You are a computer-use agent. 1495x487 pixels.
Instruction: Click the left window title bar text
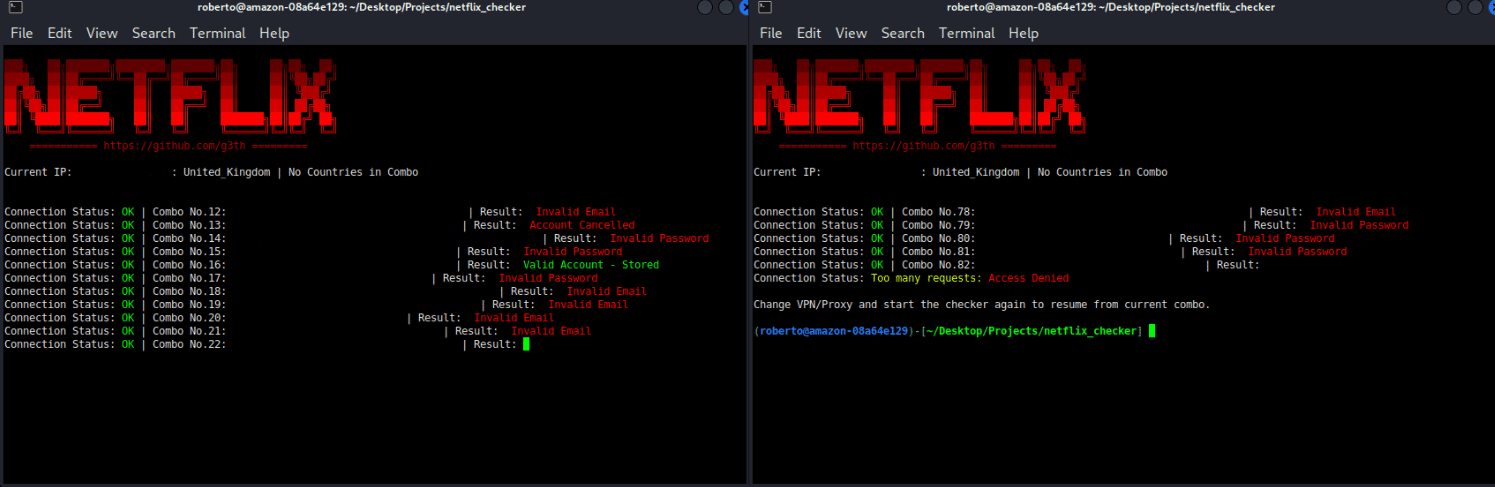click(x=361, y=7)
